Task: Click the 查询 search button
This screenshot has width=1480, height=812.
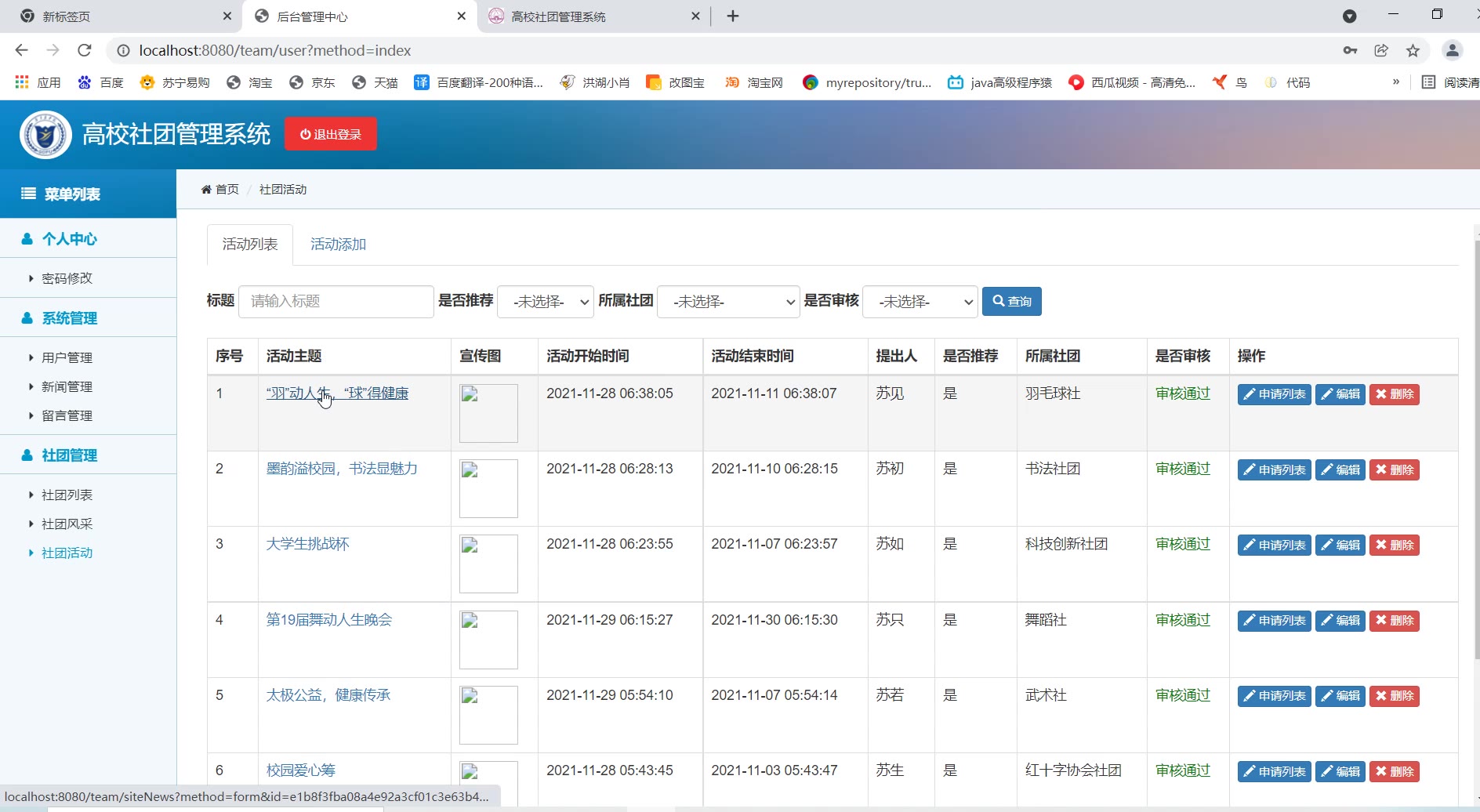Action: pos(1011,302)
